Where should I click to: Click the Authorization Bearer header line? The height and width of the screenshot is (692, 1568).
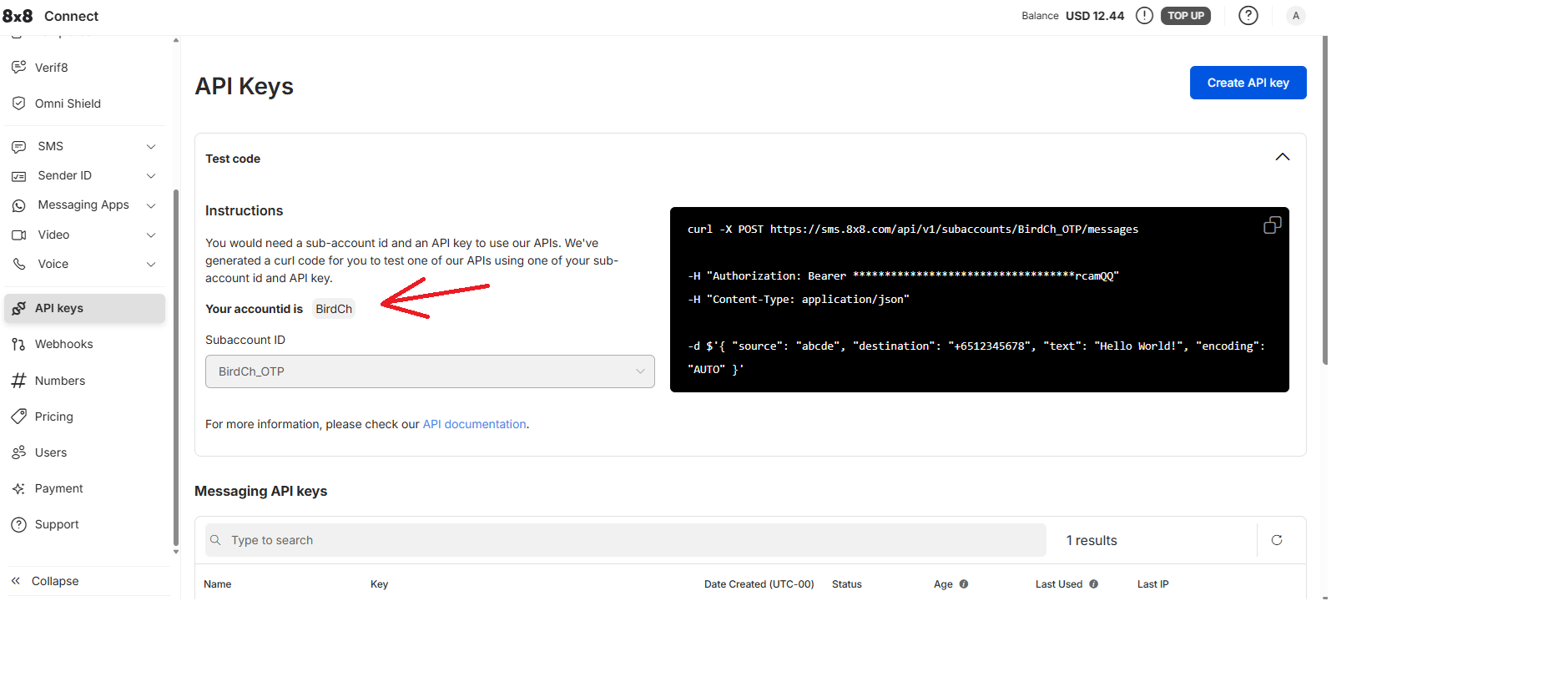903,275
